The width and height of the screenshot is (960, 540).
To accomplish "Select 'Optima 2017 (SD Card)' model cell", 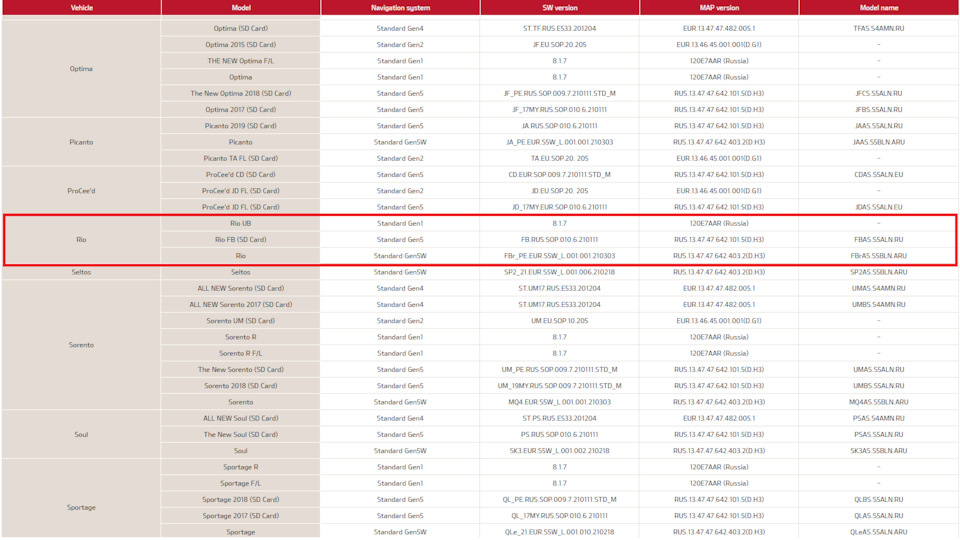I will tap(241, 110).
